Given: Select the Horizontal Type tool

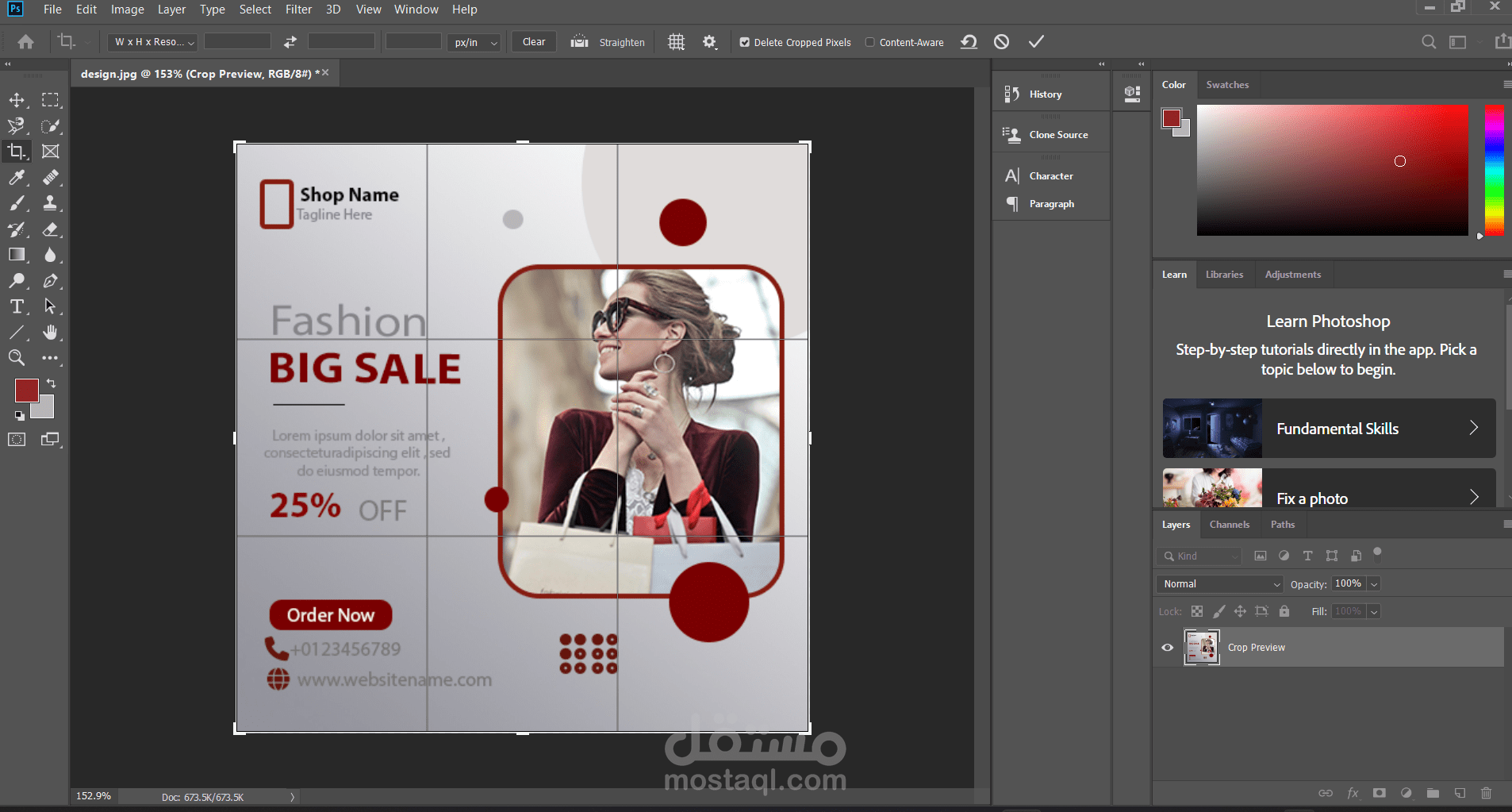Looking at the screenshot, I should click(x=17, y=306).
